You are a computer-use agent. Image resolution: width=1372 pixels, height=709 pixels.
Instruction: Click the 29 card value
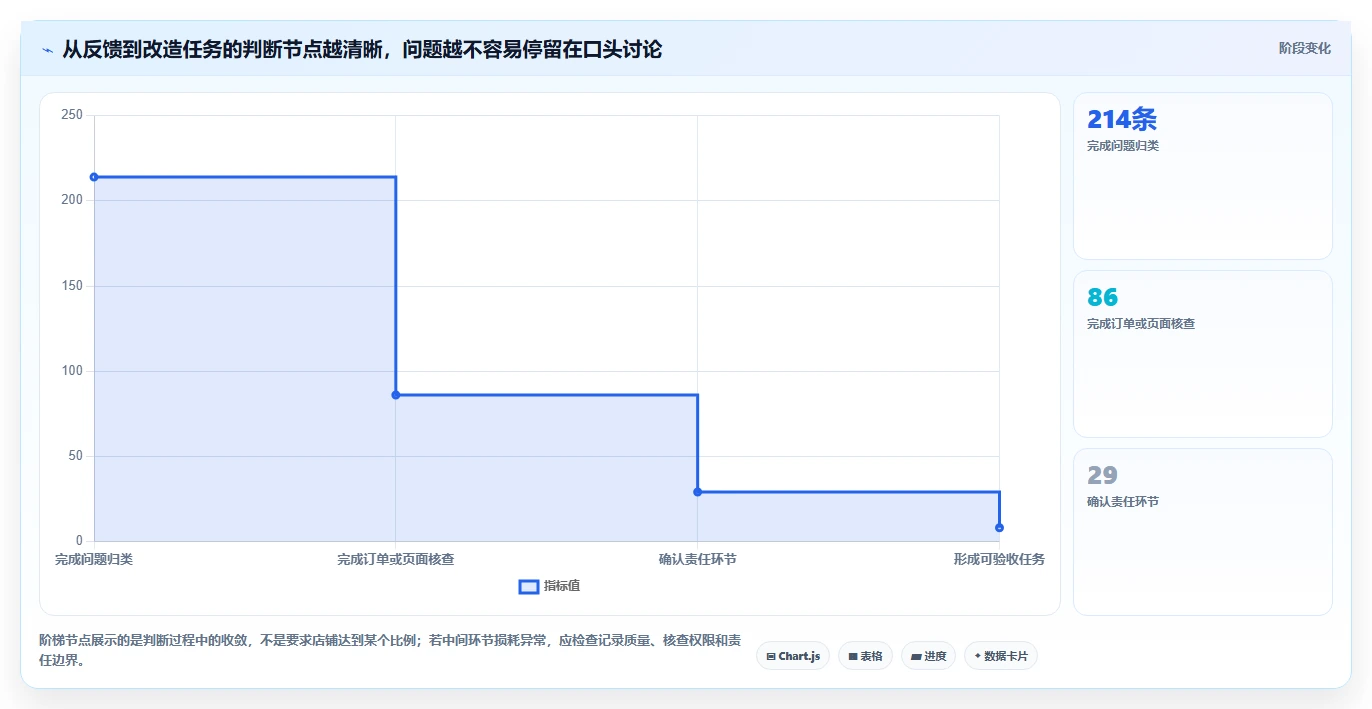click(1102, 476)
